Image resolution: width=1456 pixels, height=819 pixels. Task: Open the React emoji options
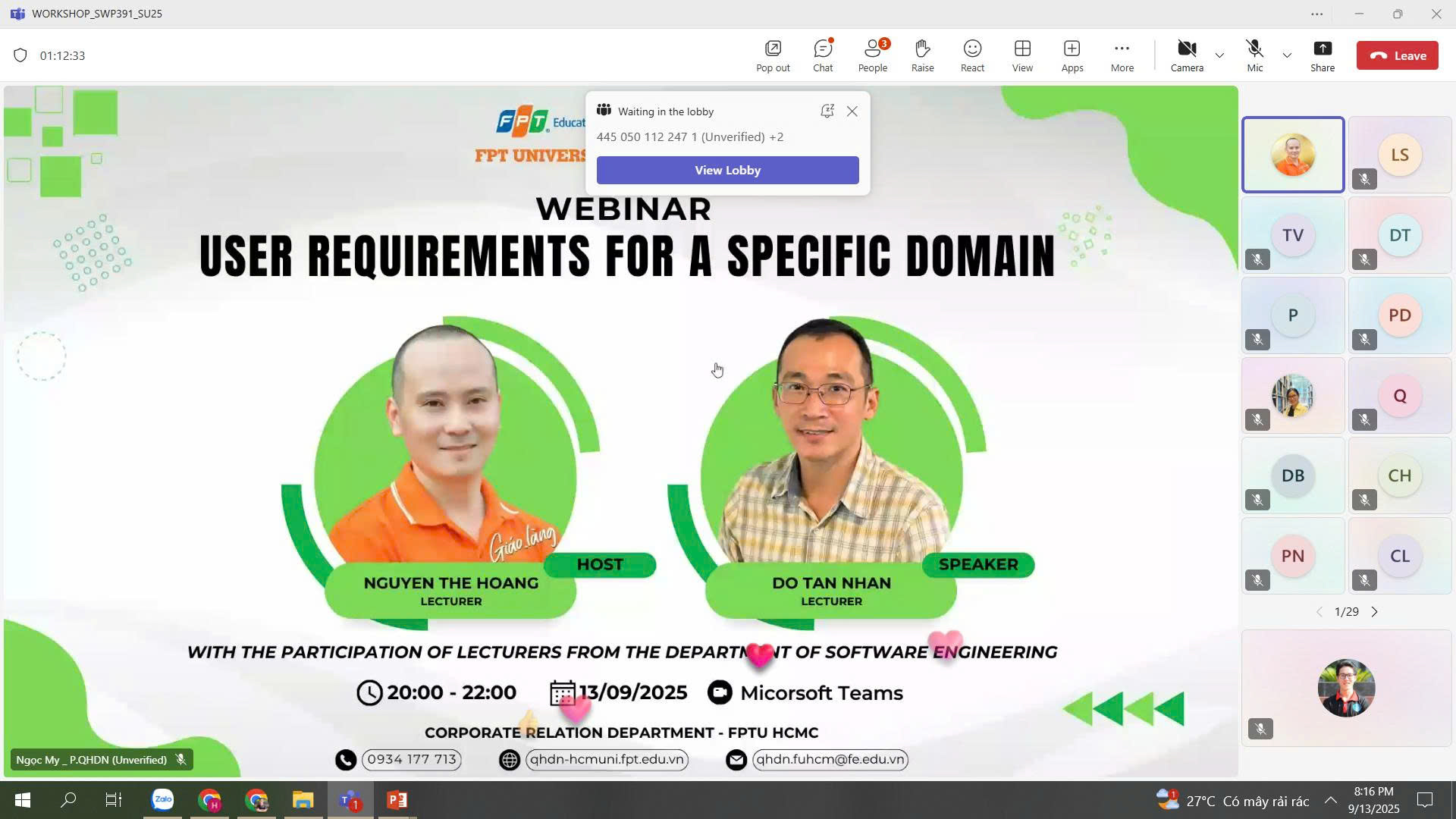point(972,55)
